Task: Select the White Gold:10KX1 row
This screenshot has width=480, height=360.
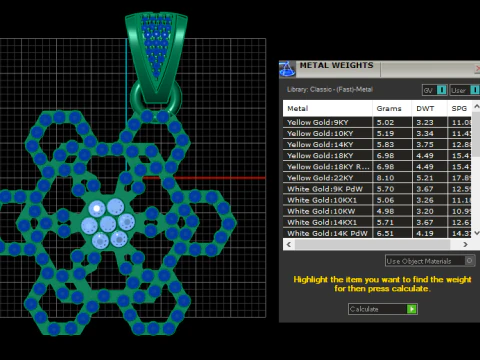Action: pyautogui.click(x=377, y=200)
